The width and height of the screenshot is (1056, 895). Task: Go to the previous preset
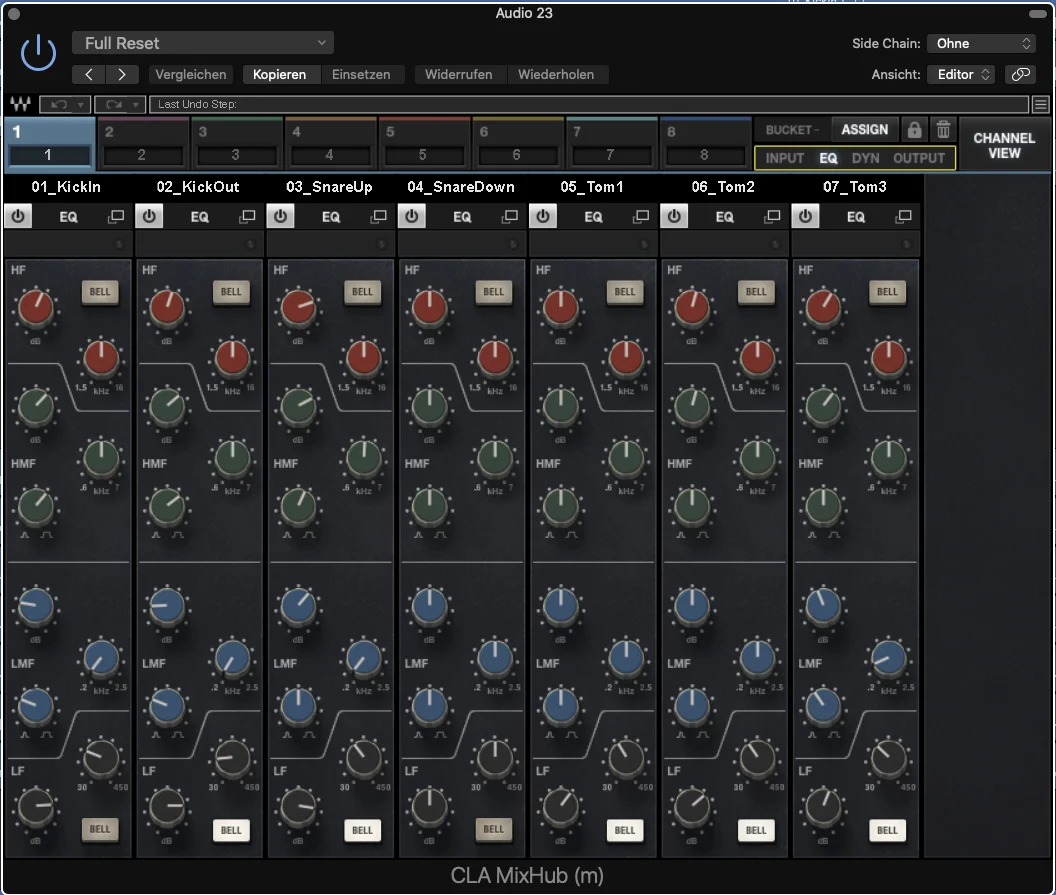point(89,74)
